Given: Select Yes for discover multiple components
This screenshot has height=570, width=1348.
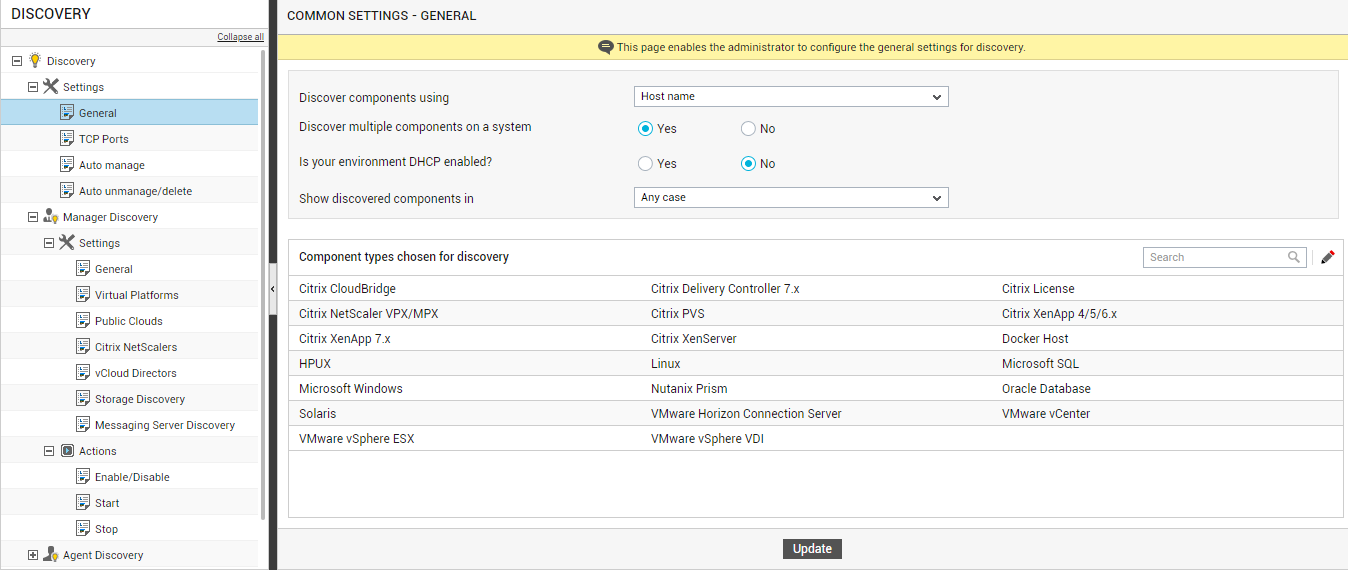Looking at the screenshot, I should coord(645,129).
